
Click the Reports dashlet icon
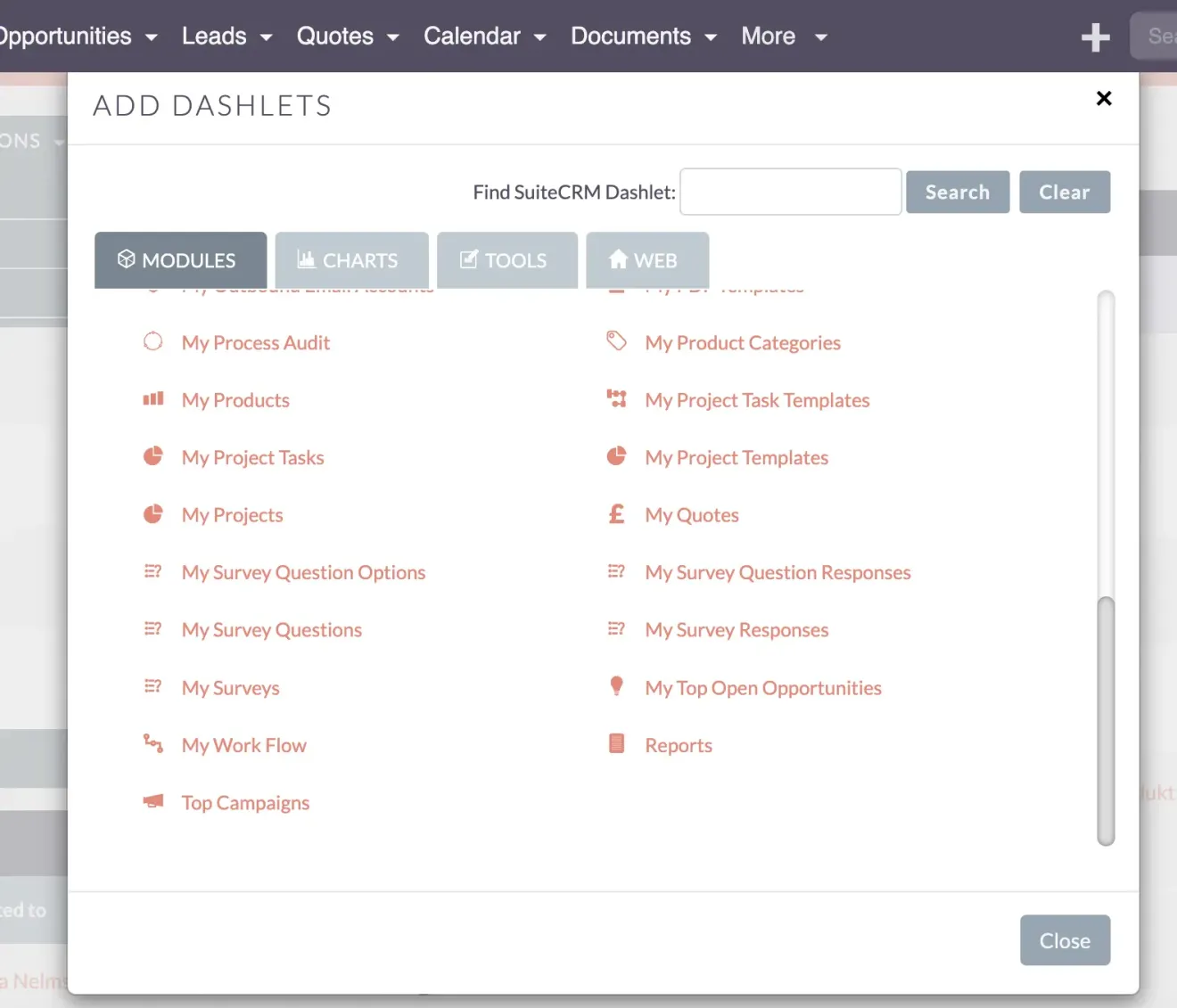(x=616, y=742)
